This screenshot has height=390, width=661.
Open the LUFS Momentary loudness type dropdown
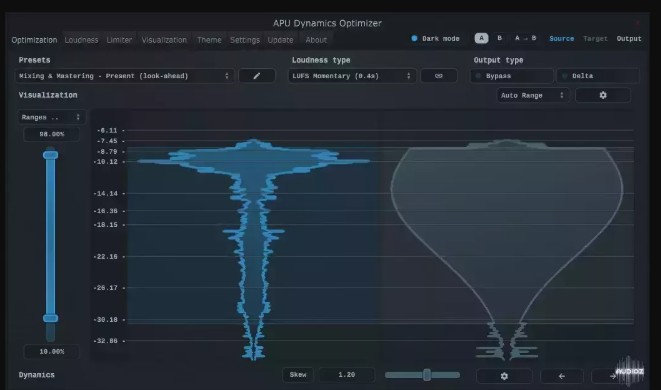click(x=352, y=76)
